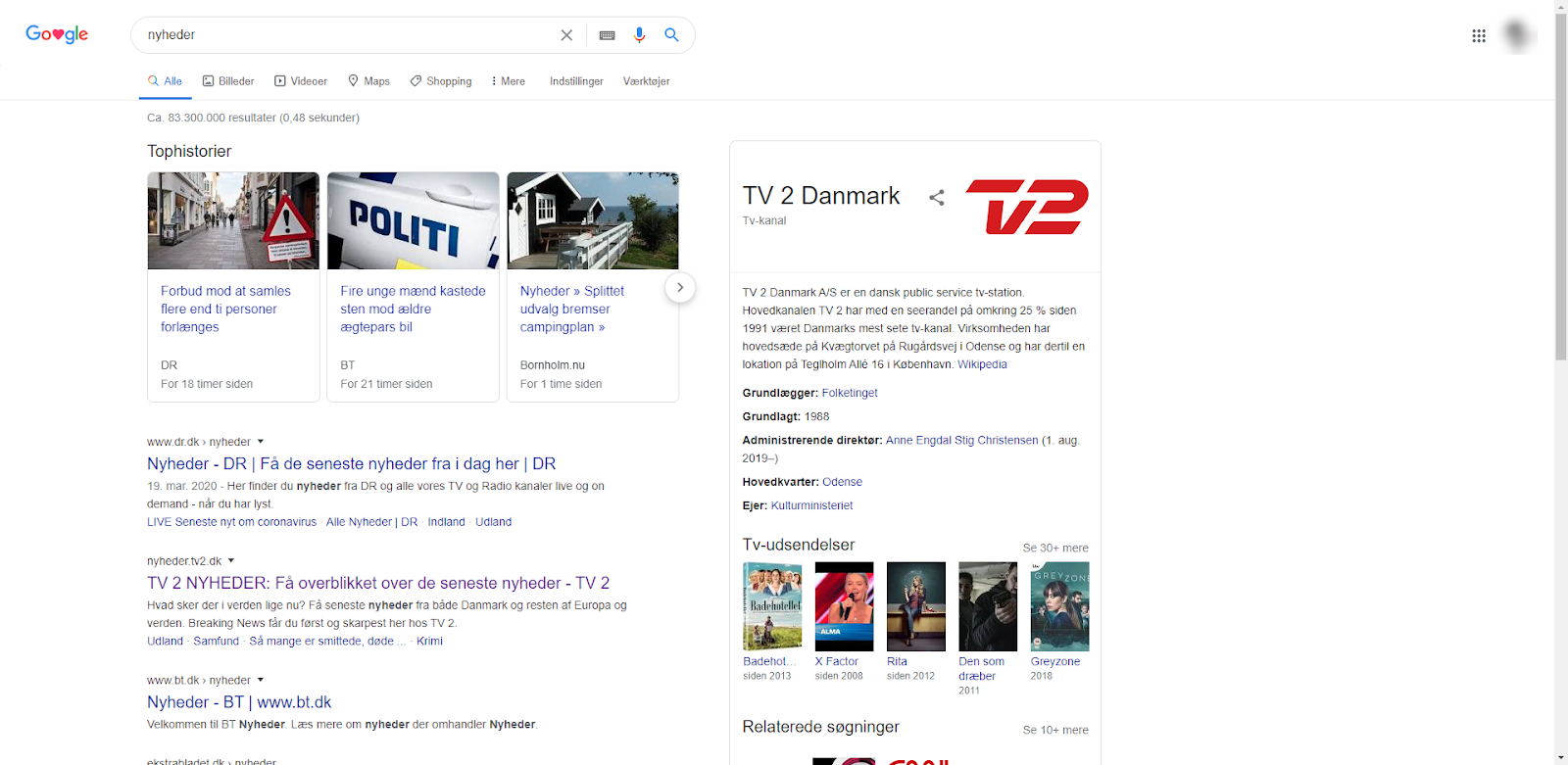This screenshot has height=765, width=1568.
Task: Open Anne Engdal Stig Christensen link
Action: point(961,441)
